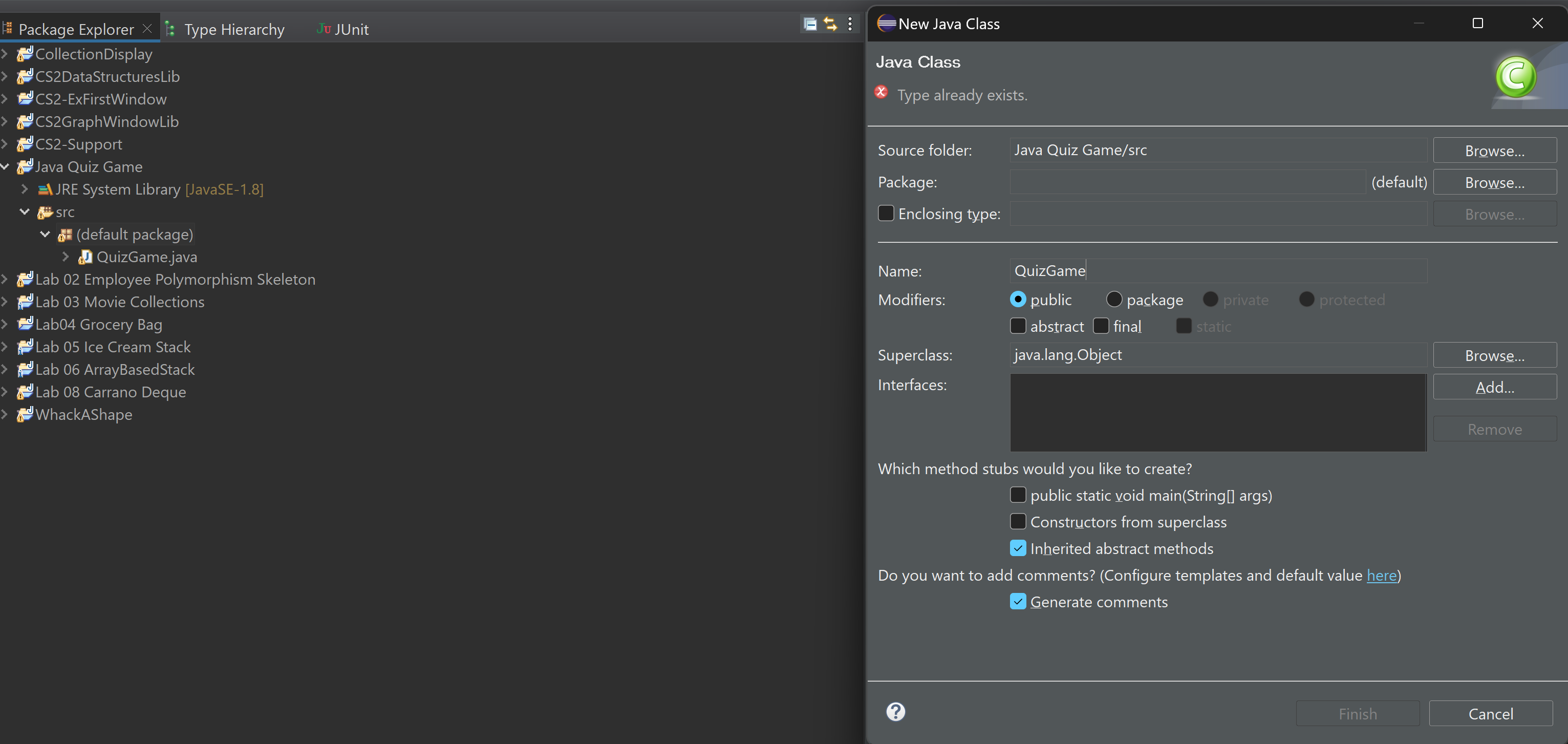Click the Lab04 Grocery Bag project icon

[x=25, y=324]
